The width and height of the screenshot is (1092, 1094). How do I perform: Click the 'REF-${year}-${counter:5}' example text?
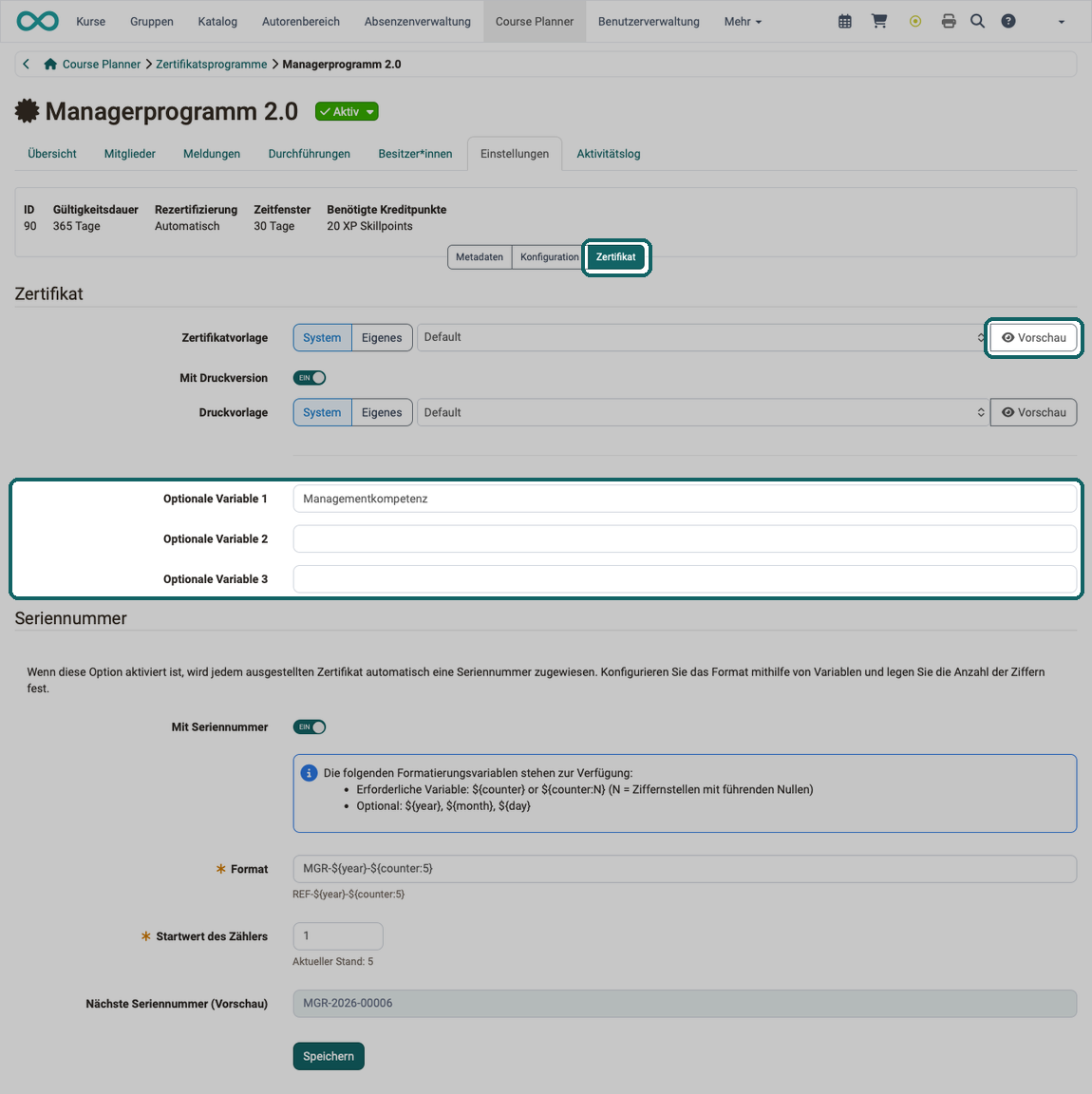[x=348, y=894]
